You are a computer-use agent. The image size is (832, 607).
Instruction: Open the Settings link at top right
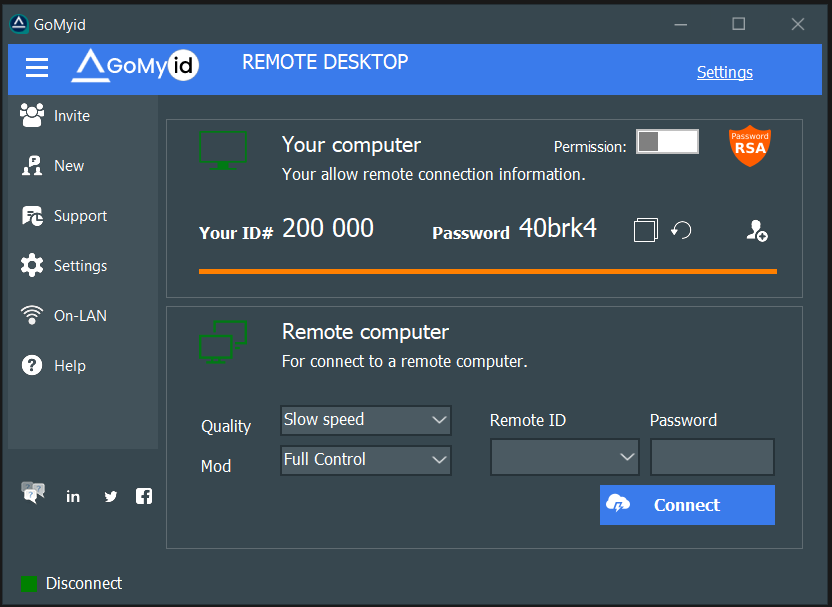pos(724,72)
